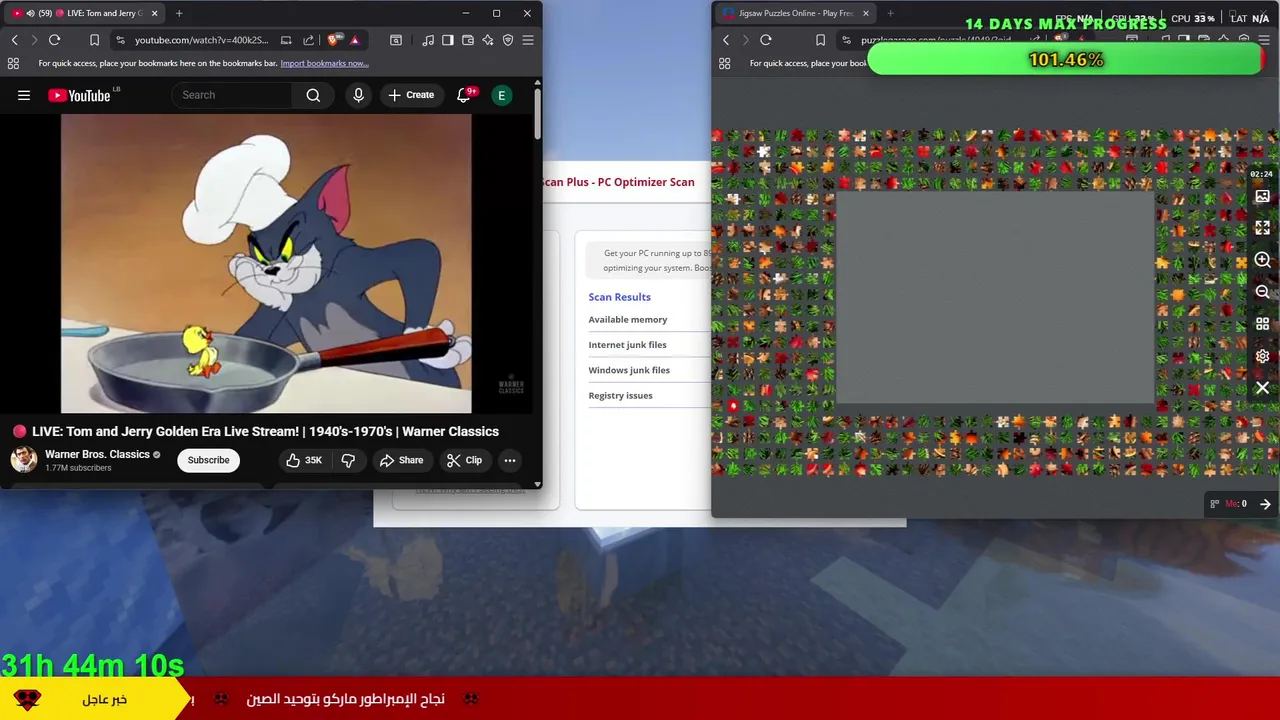Click the YouTube page vertical scrollbar
This screenshot has height=720, width=1280.
538,115
